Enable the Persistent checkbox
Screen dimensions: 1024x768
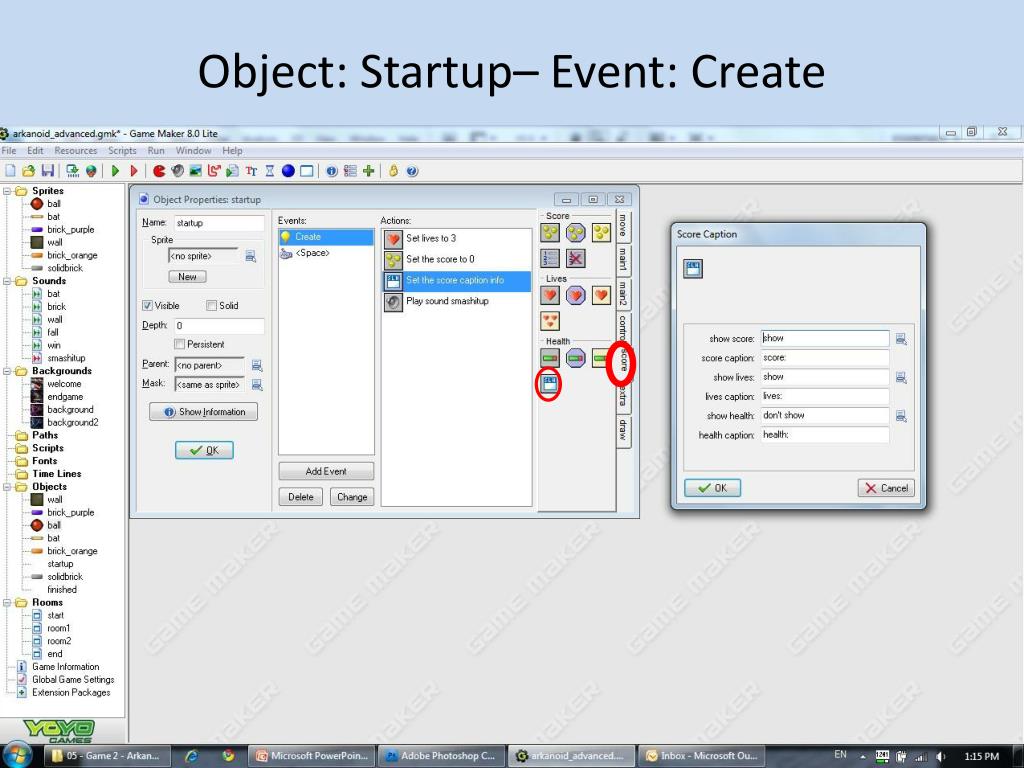[x=179, y=344]
